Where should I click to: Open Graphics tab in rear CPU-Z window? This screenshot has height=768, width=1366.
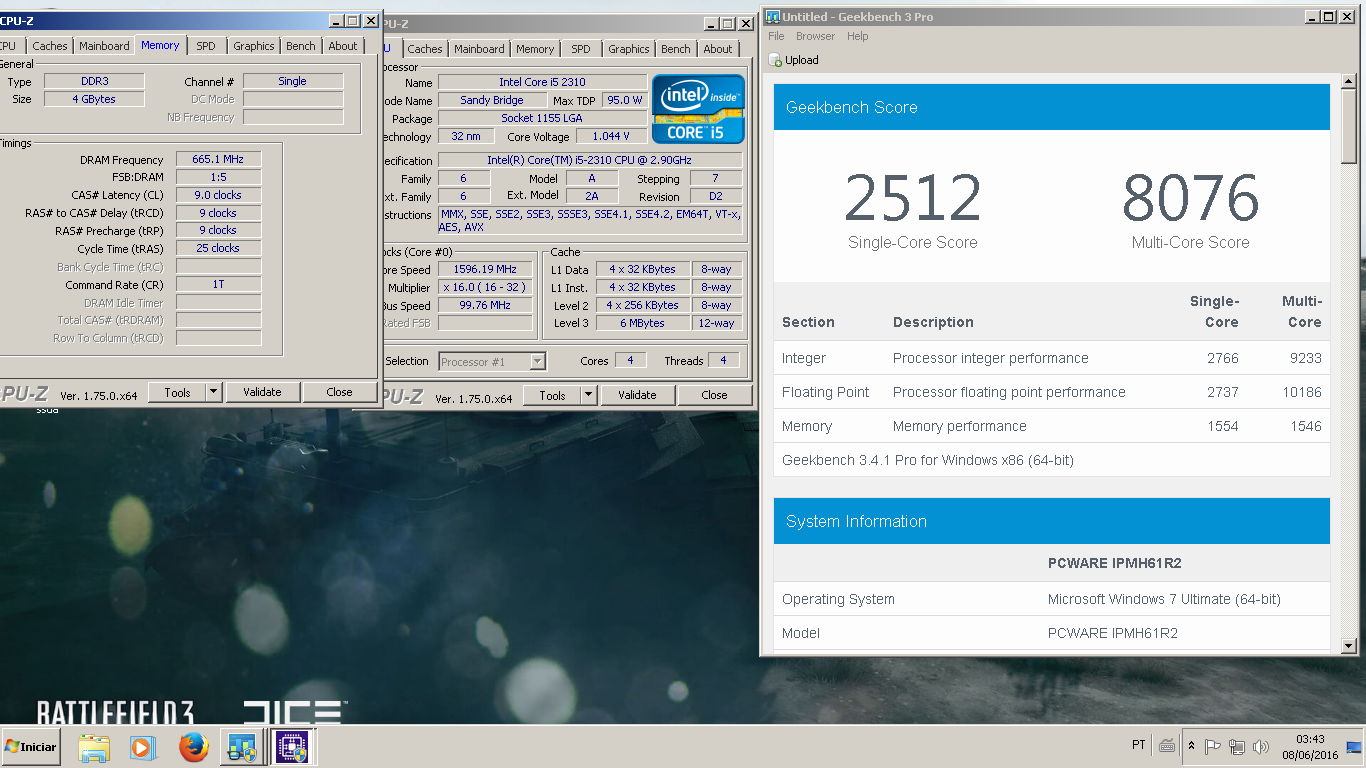coord(628,49)
